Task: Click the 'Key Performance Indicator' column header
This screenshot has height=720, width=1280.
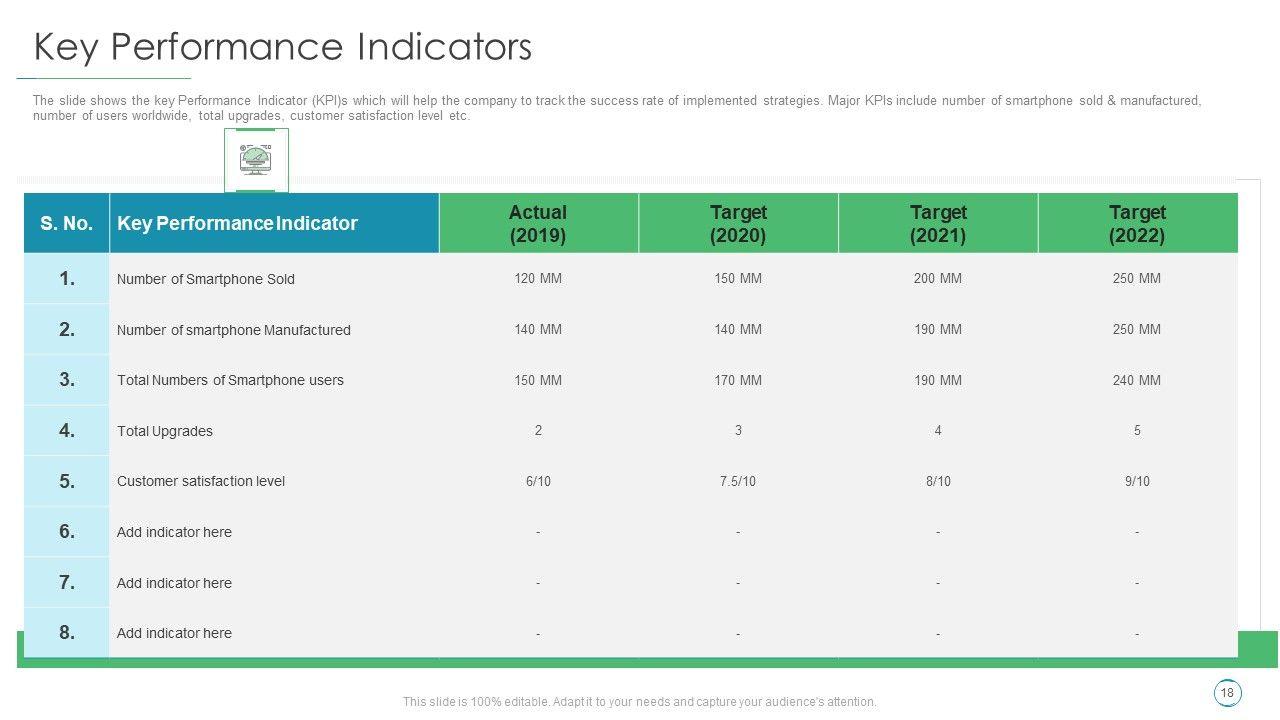Action: click(x=237, y=223)
